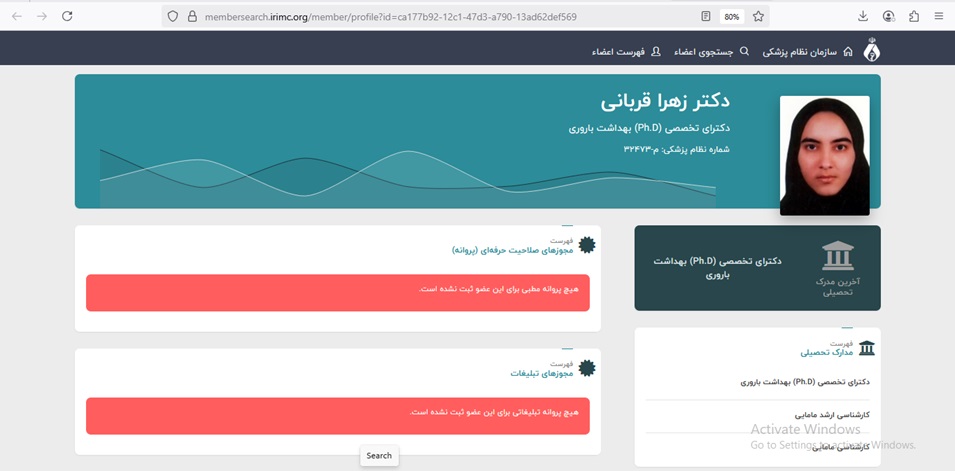955x471 pixels.
Task: Open the extensions puzzle icon
Action: (914, 16)
